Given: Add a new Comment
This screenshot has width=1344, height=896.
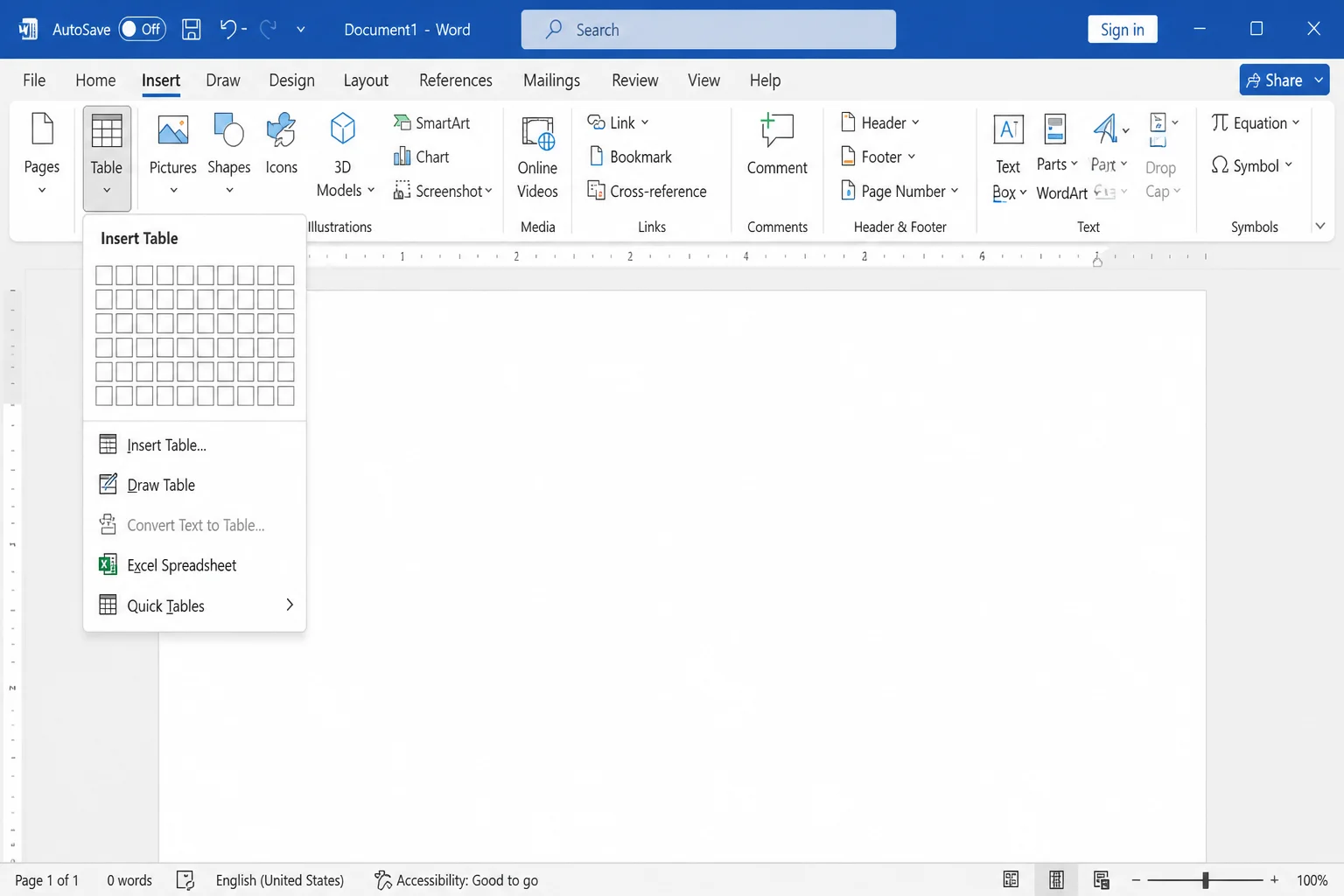Looking at the screenshot, I should click(777, 145).
